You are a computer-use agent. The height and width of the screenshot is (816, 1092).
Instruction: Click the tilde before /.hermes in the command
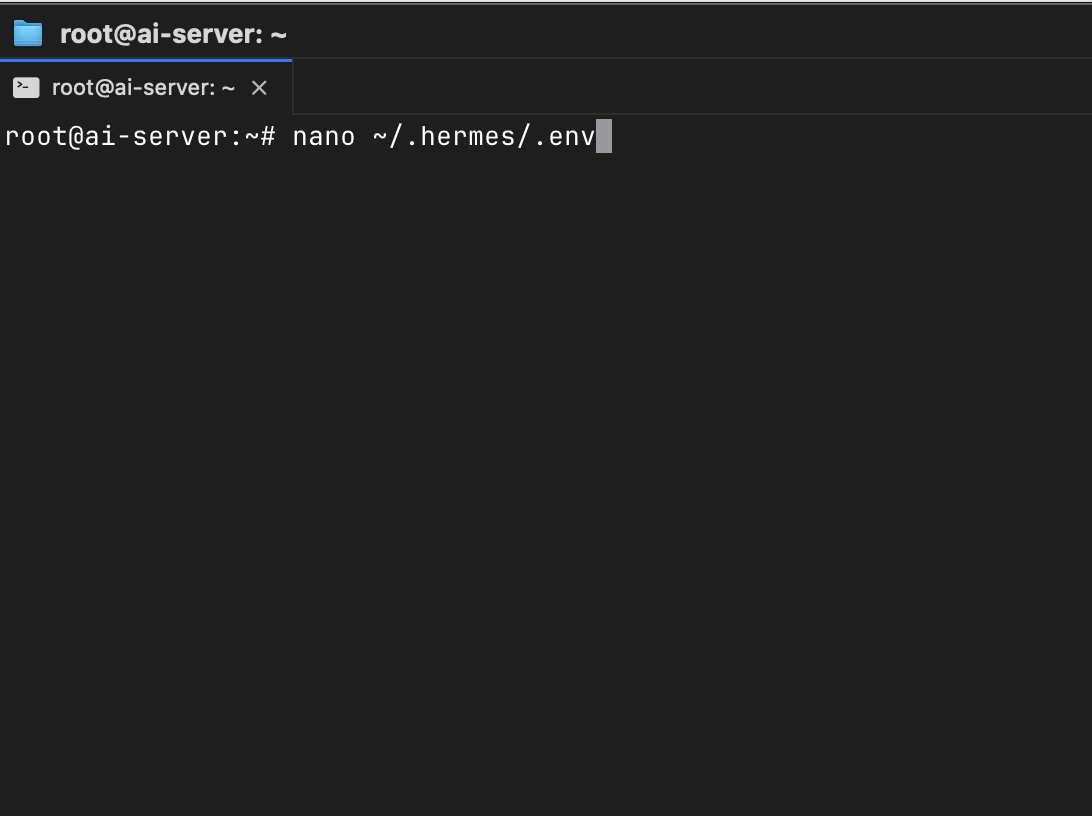(x=380, y=136)
